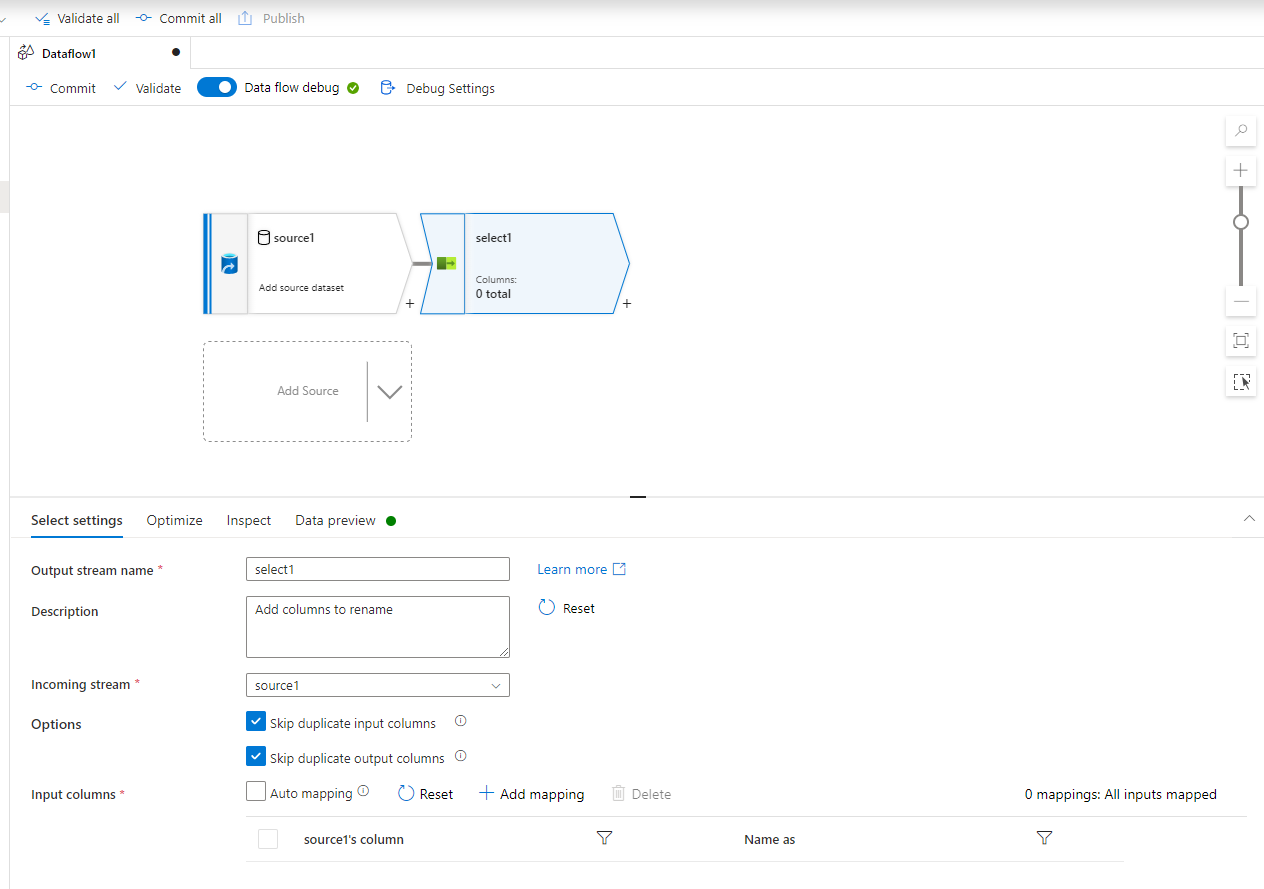Activate the multi-select canvas icon
The height and width of the screenshot is (889, 1264).
pyautogui.click(x=1240, y=381)
